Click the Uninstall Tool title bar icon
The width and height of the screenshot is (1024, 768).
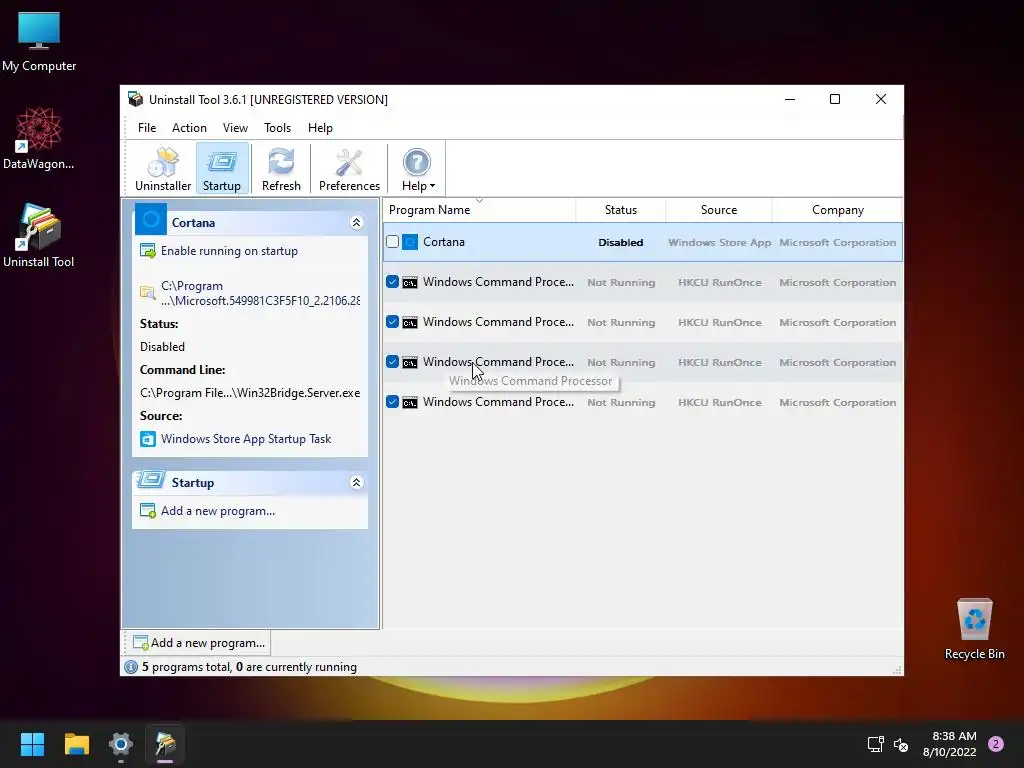136,99
